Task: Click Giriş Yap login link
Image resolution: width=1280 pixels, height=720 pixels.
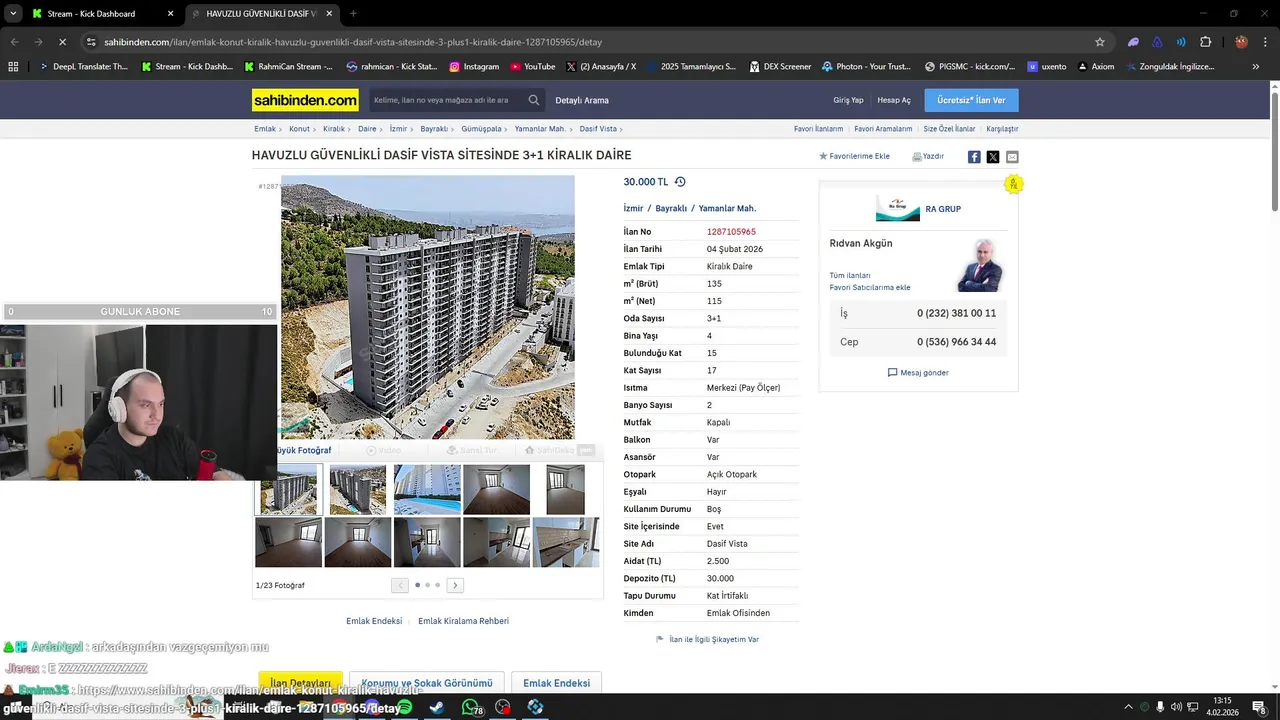Action: [x=848, y=100]
